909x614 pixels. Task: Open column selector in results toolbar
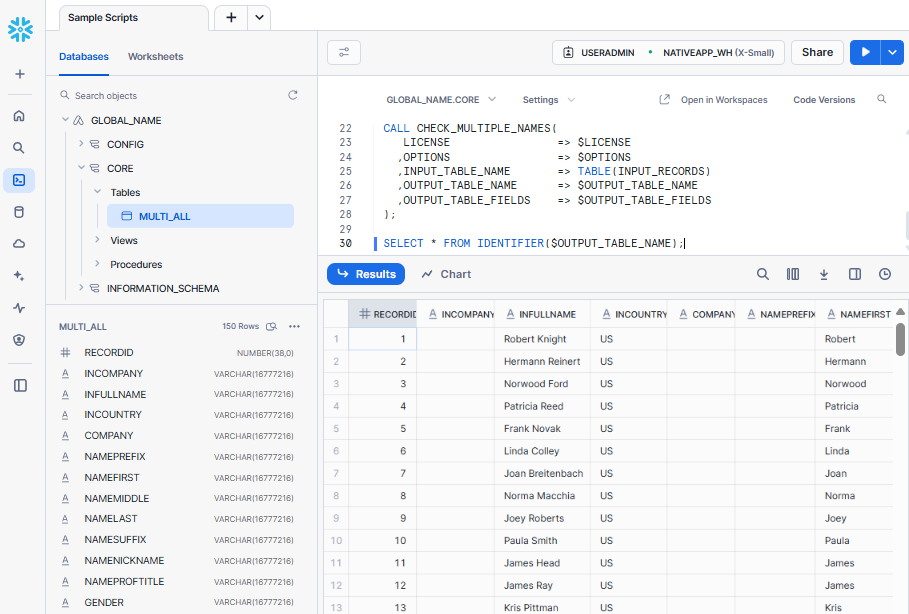pyautogui.click(x=793, y=274)
